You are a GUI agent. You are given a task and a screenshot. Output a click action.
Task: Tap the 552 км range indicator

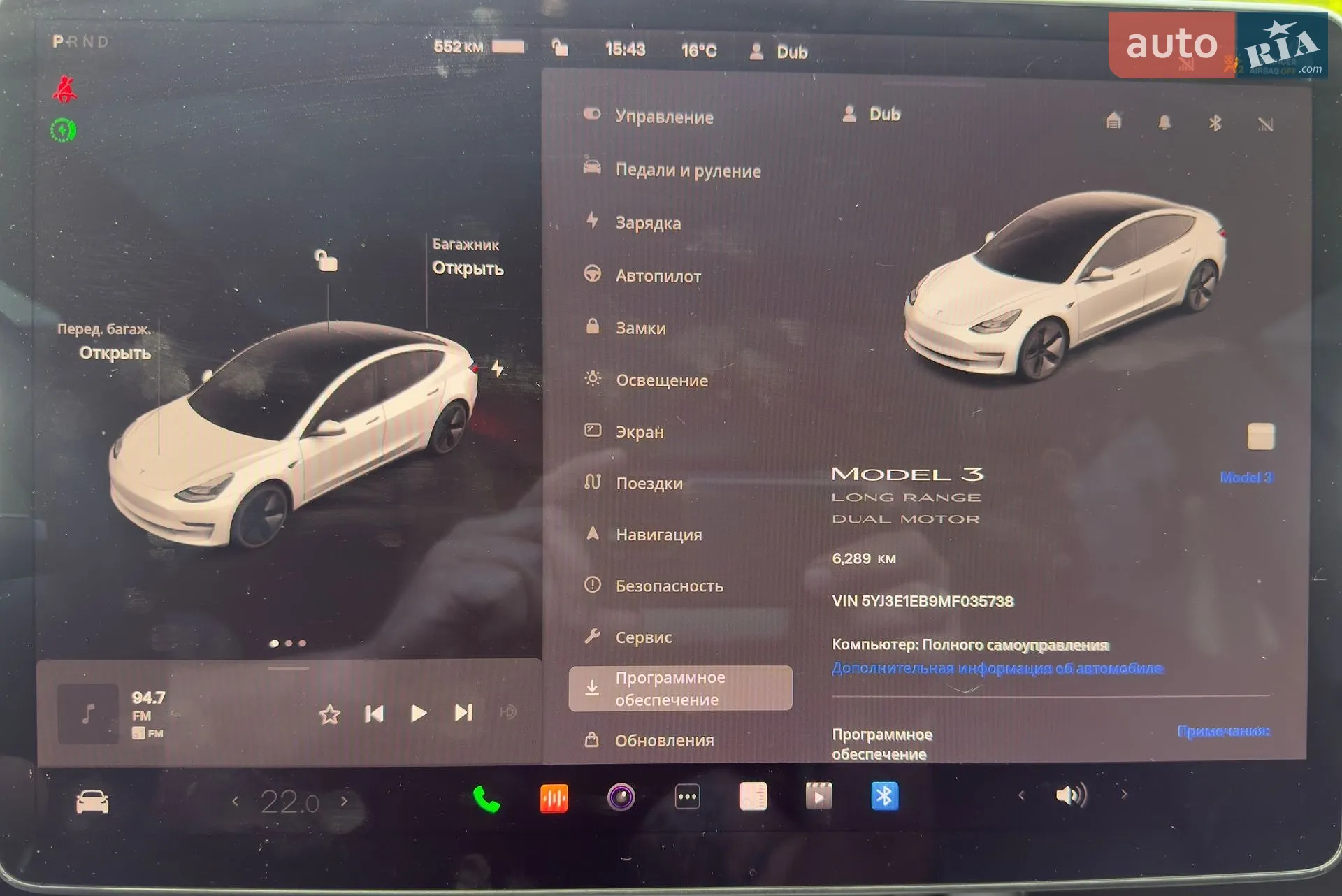(458, 47)
